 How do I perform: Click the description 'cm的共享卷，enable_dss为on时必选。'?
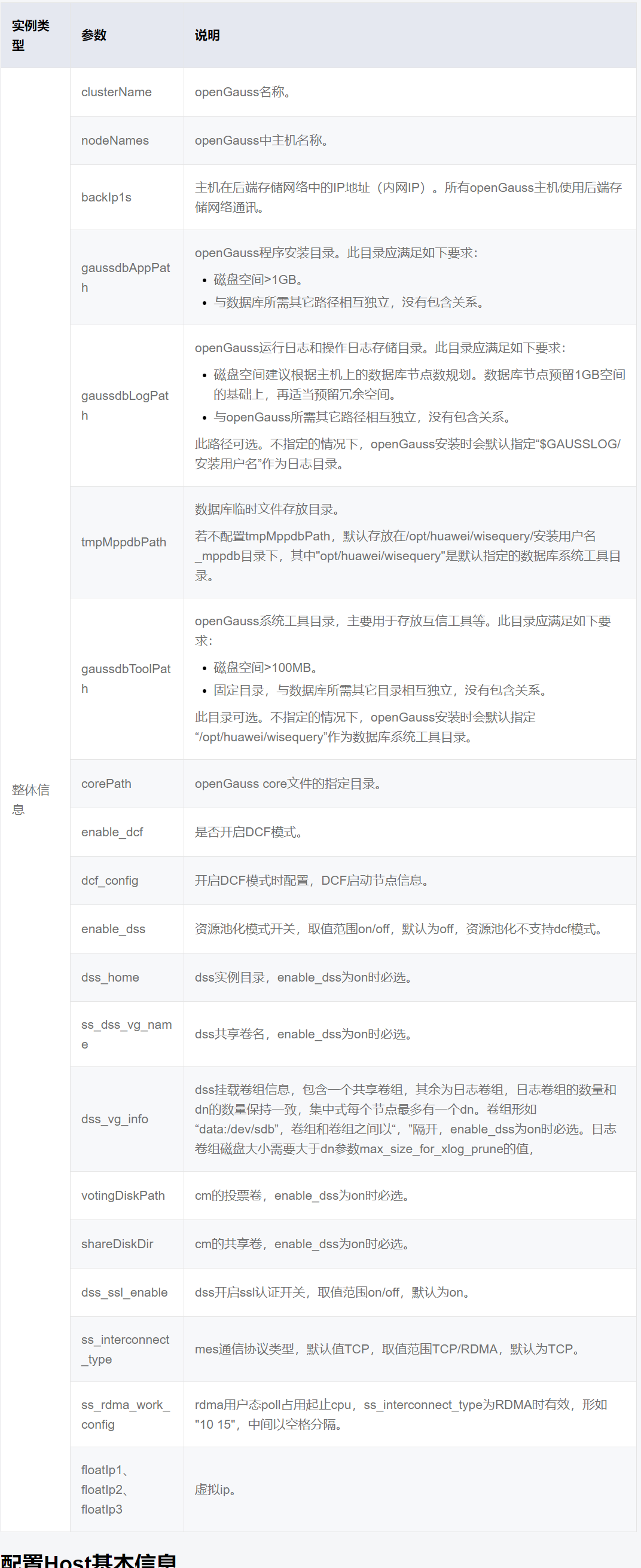pos(305,1244)
